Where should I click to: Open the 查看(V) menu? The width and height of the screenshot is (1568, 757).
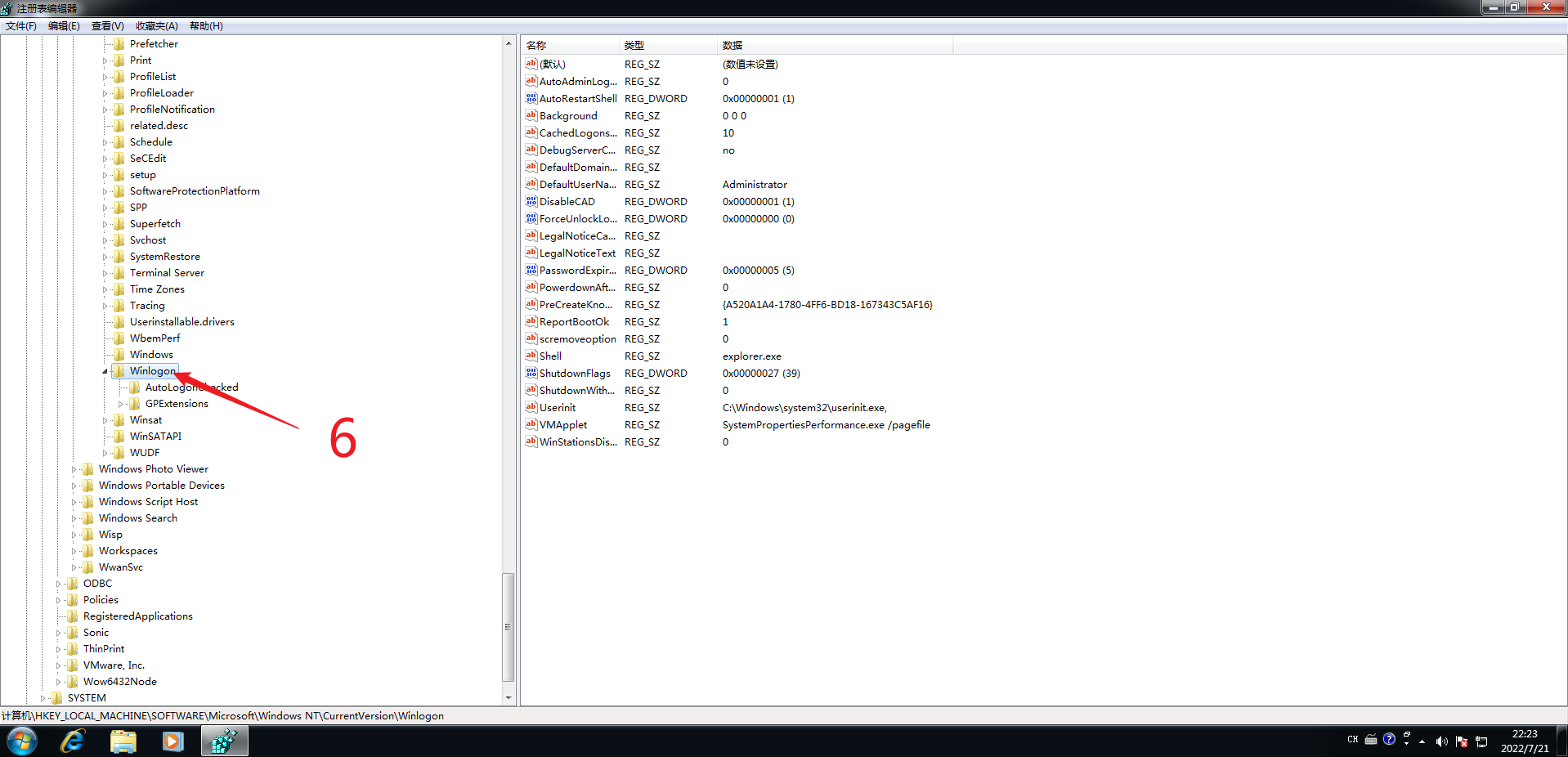pos(108,26)
